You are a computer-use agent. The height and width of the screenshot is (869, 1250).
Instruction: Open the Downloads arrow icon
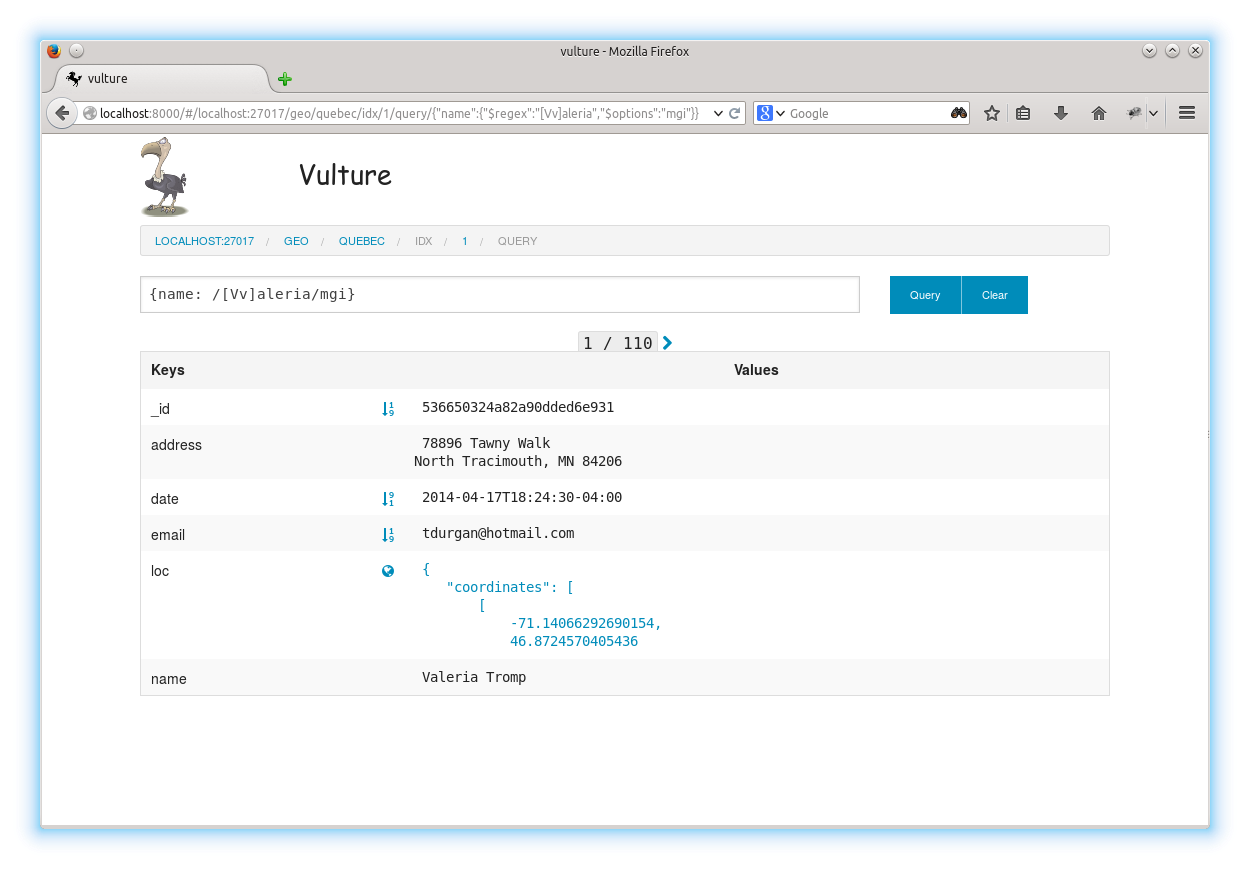pyautogui.click(x=1061, y=113)
